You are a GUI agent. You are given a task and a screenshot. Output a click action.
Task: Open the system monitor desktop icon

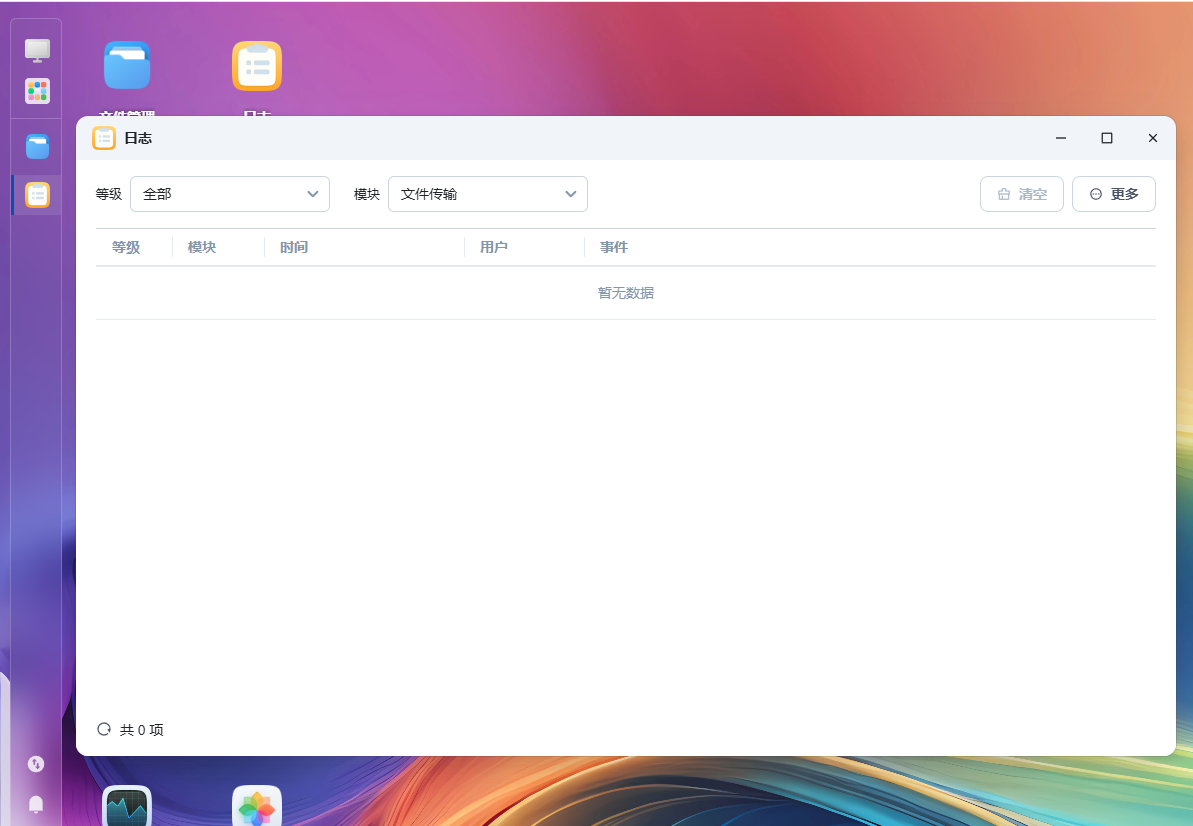[127, 806]
